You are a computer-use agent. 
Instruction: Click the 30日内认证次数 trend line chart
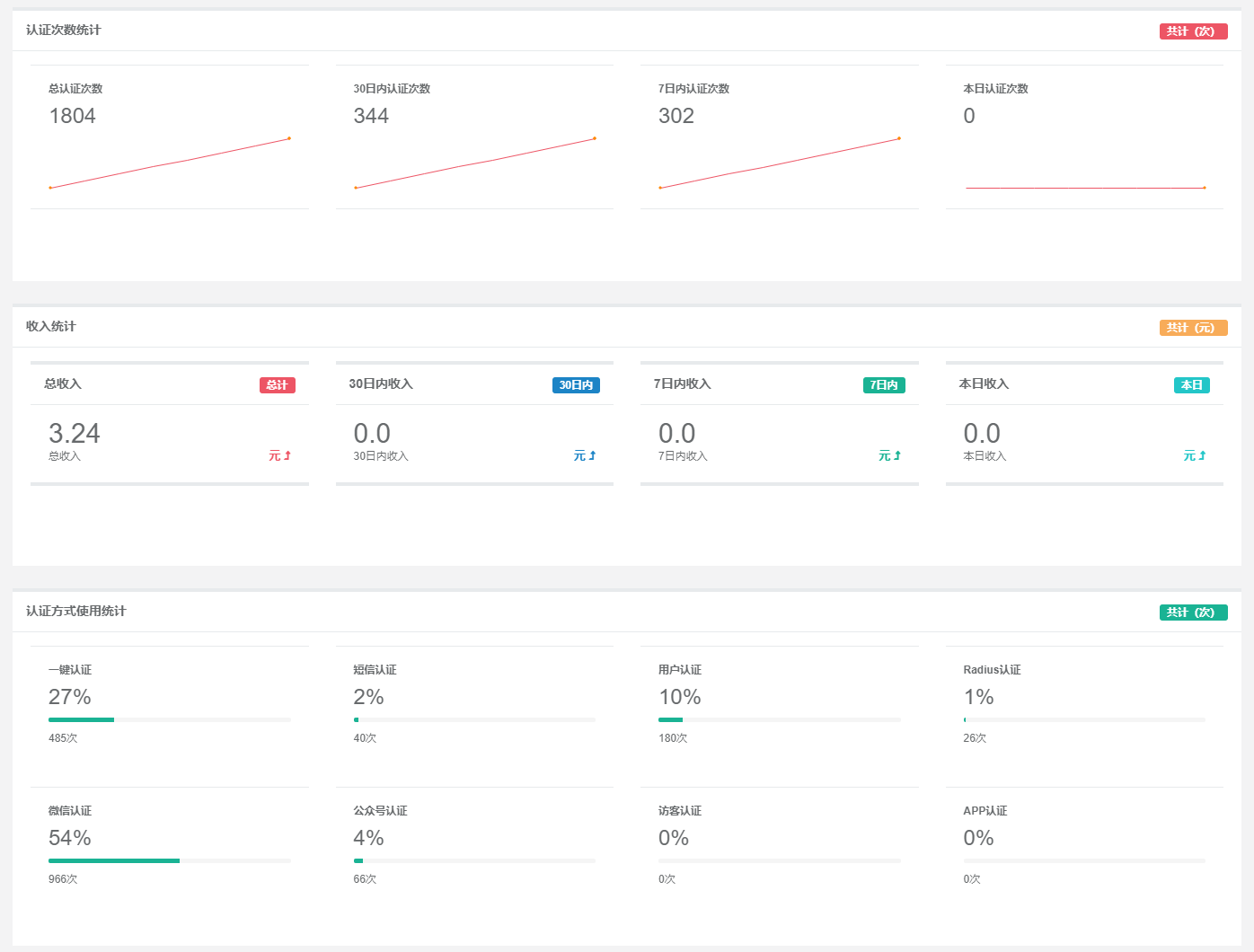click(x=474, y=163)
